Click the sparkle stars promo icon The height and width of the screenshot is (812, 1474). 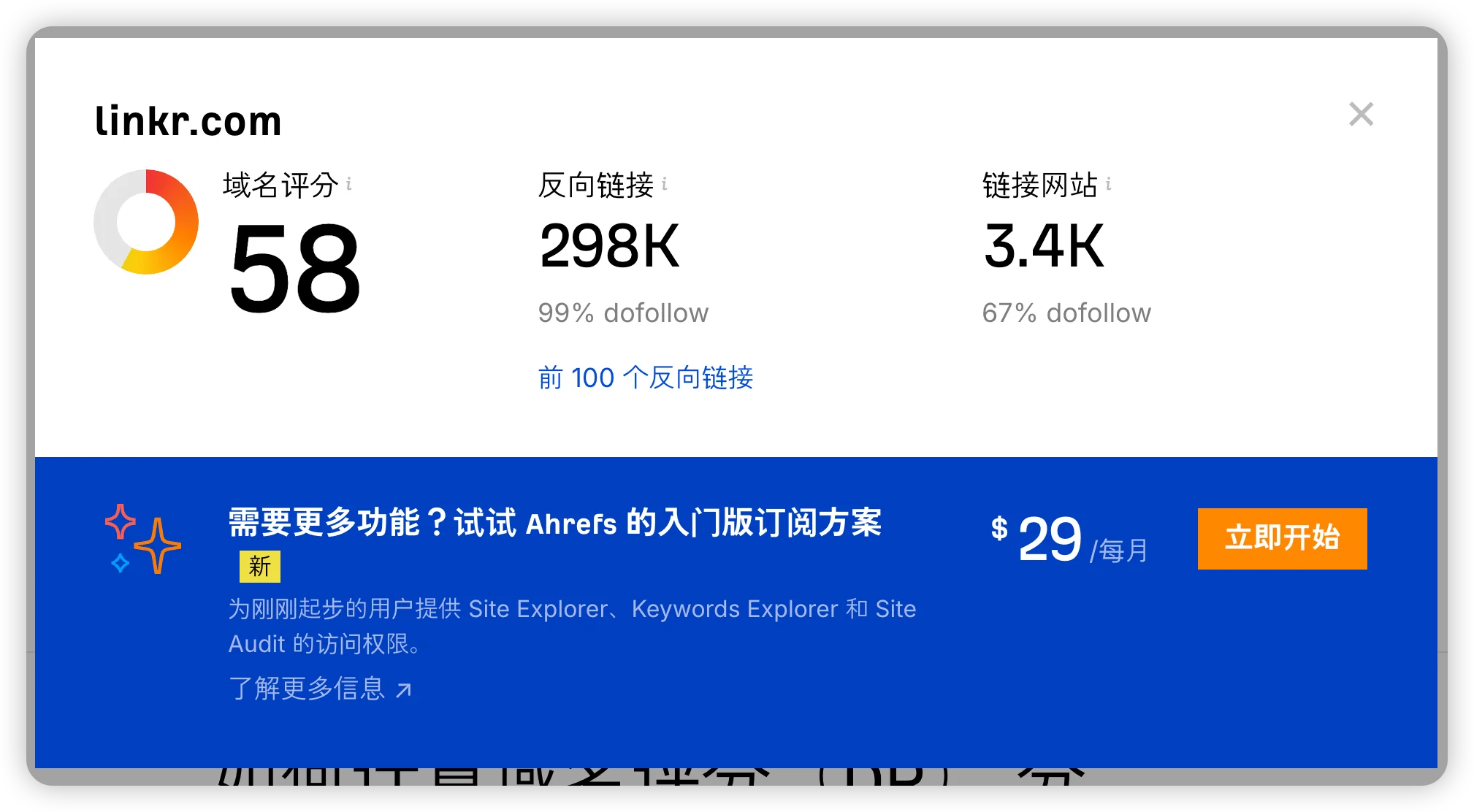pos(142,539)
